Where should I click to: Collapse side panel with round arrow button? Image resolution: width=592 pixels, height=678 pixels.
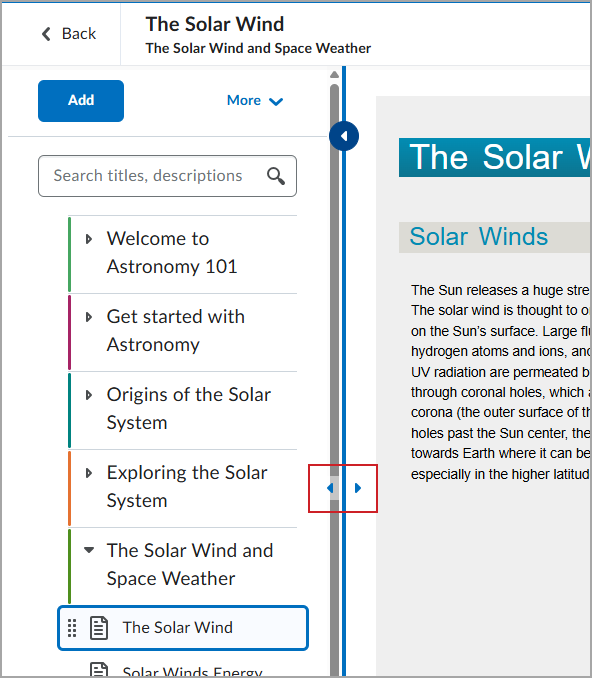click(344, 136)
